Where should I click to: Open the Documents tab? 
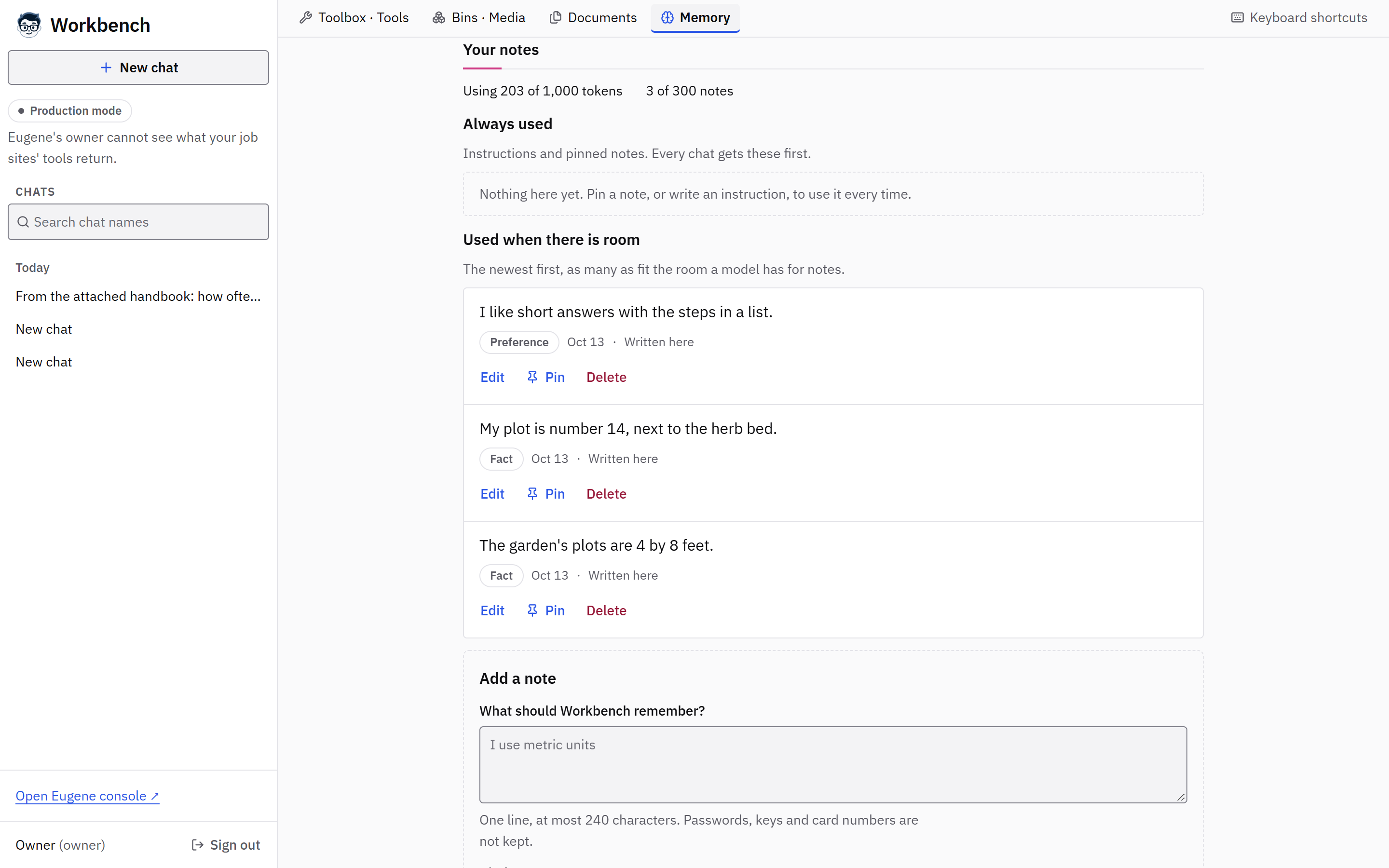593,18
